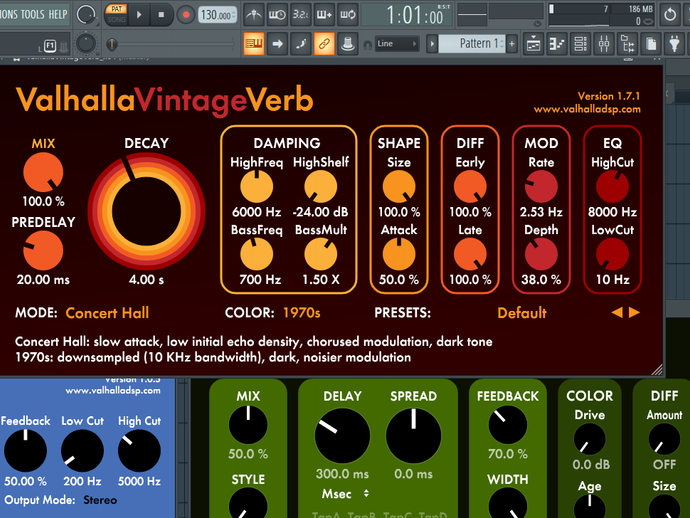
Task: Open www.valhalladsp.com link in VintageVerb
Action: coord(587,109)
